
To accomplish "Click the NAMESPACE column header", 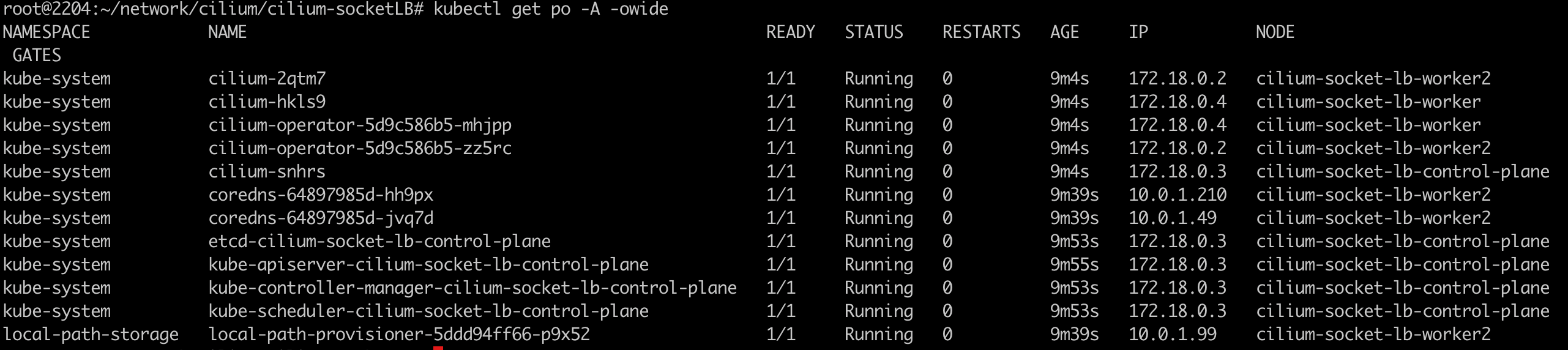I will [47, 32].
